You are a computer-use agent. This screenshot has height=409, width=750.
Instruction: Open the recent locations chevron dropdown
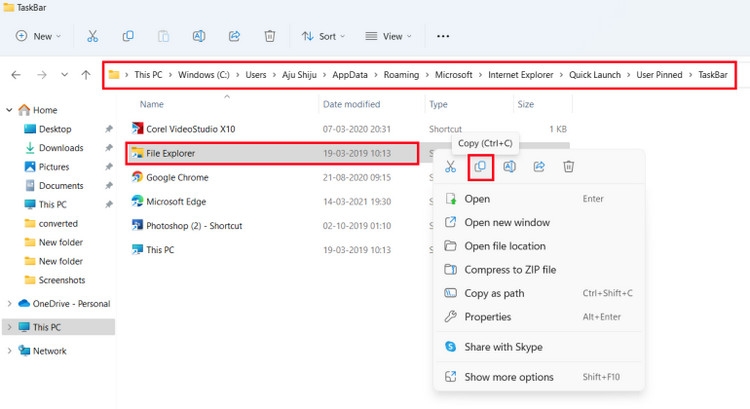(x=64, y=75)
